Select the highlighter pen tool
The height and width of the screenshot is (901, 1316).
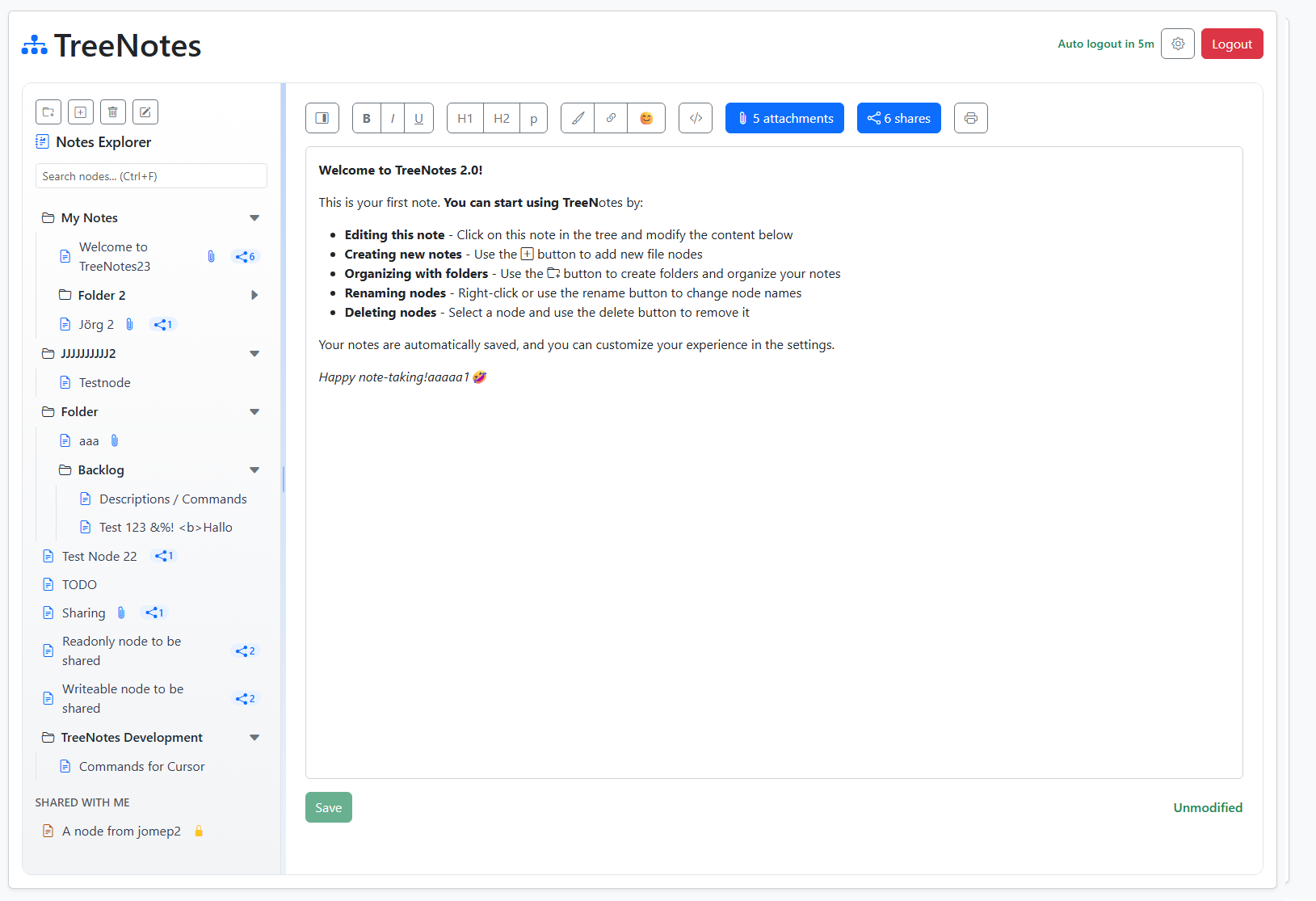[577, 118]
